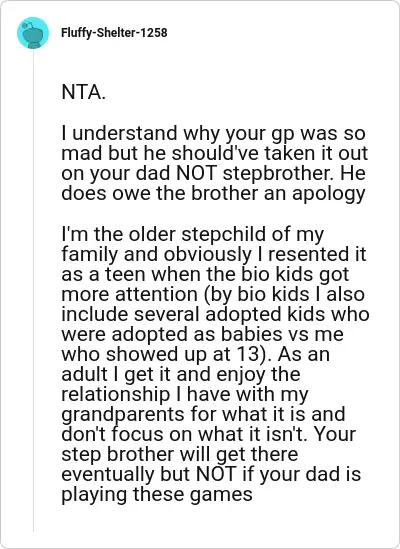Click the paragraph starting "I understand why your gp"

[x=214, y=163]
